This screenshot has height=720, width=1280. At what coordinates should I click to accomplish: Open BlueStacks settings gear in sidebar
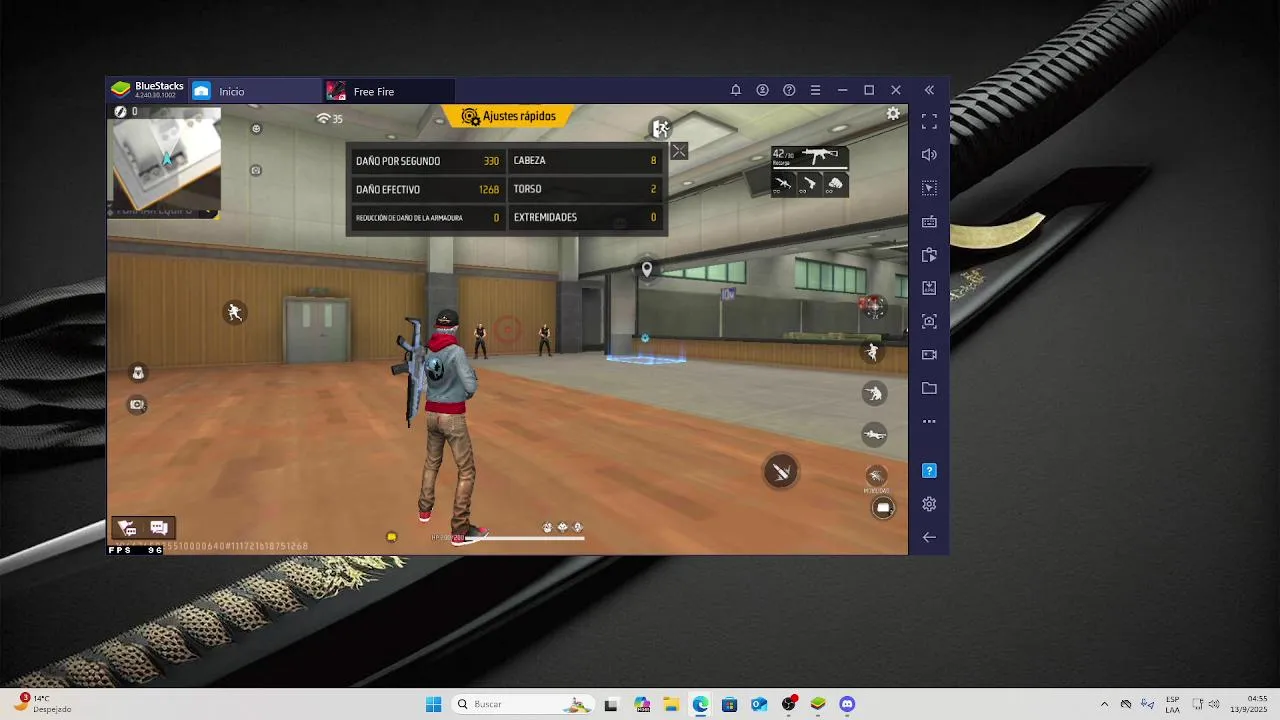[929, 504]
